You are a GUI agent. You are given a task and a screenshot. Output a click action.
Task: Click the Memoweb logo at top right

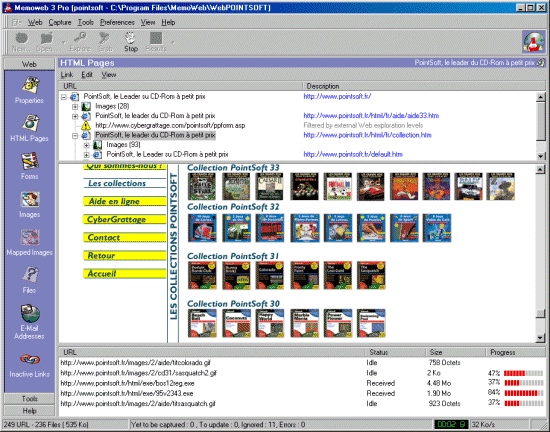534,41
